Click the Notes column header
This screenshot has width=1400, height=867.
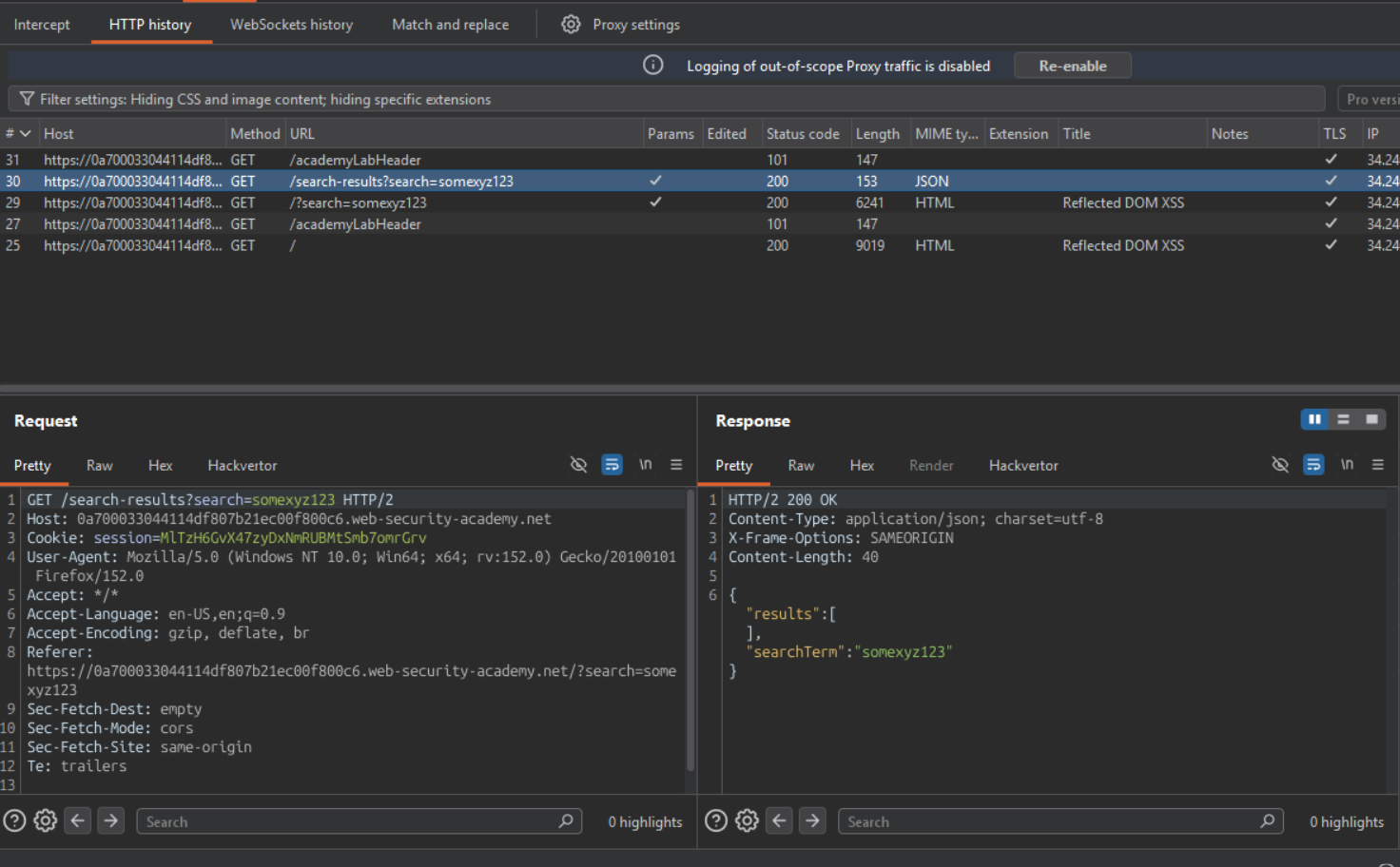1263,134
